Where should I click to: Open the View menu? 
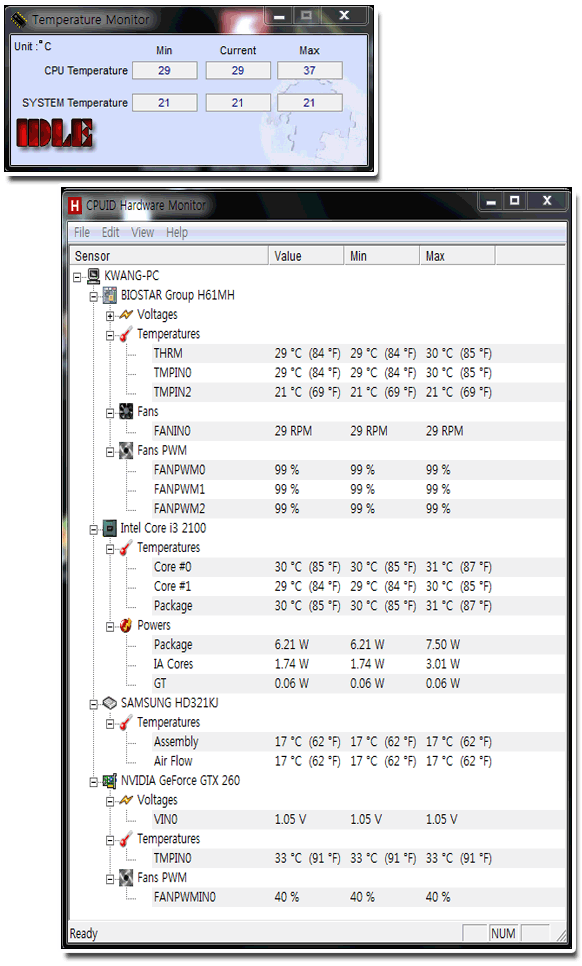pyautogui.click(x=142, y=232)
